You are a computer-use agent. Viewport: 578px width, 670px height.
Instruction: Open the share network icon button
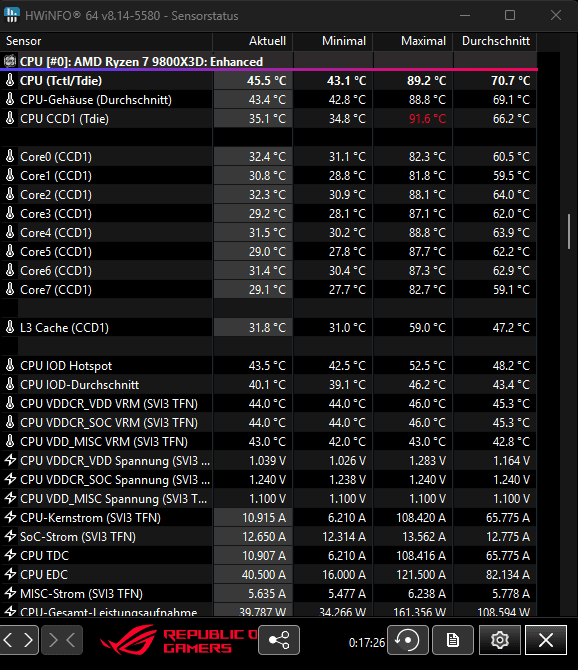pos(279,640)
